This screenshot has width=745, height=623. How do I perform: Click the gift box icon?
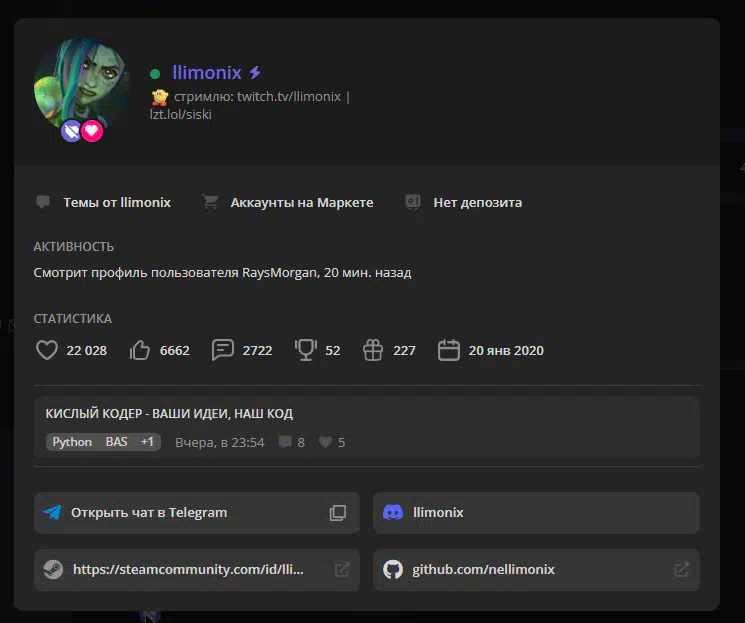pos(373,350)
